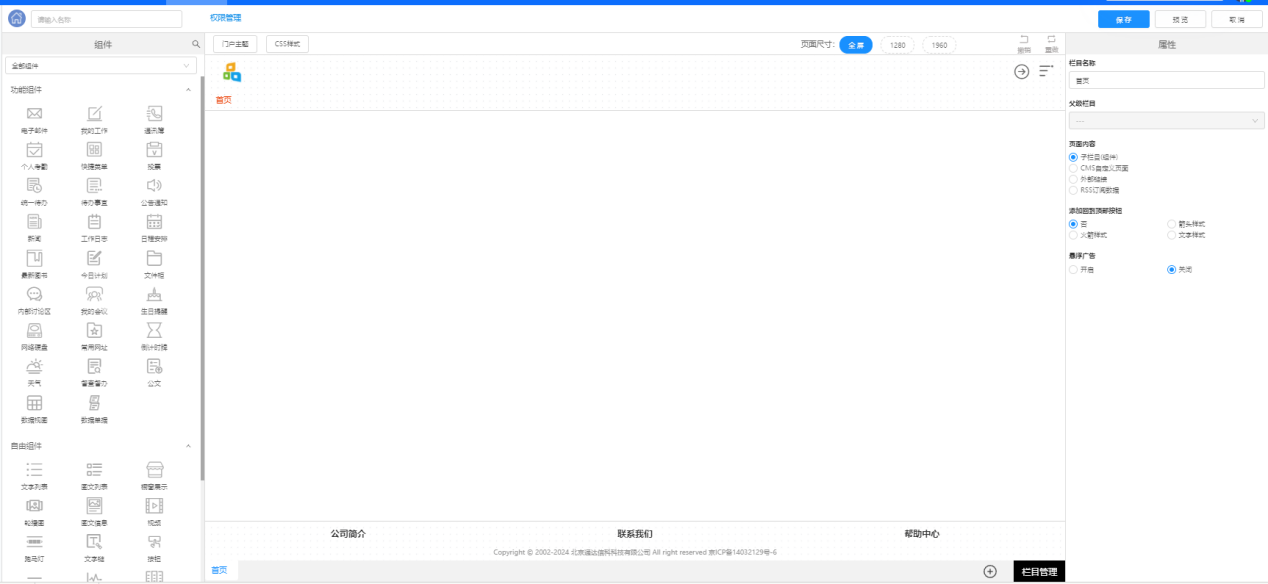Click the CSS样式 button
This screenshot has width=1268, height=584.
tap(288, 44)
